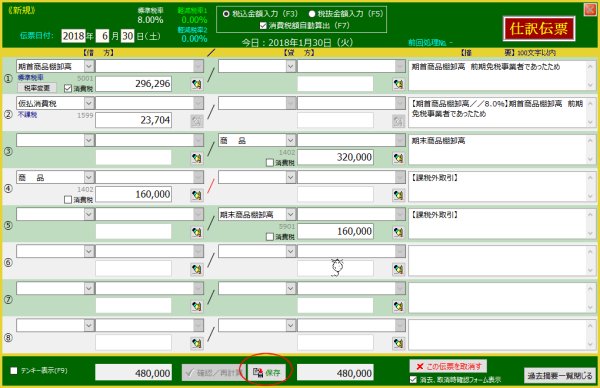The height and width of the screenshot is (388, 600).
Task: Toggle the 消費税額自動算出 (F7) checkbox
Action: point(263,26)
